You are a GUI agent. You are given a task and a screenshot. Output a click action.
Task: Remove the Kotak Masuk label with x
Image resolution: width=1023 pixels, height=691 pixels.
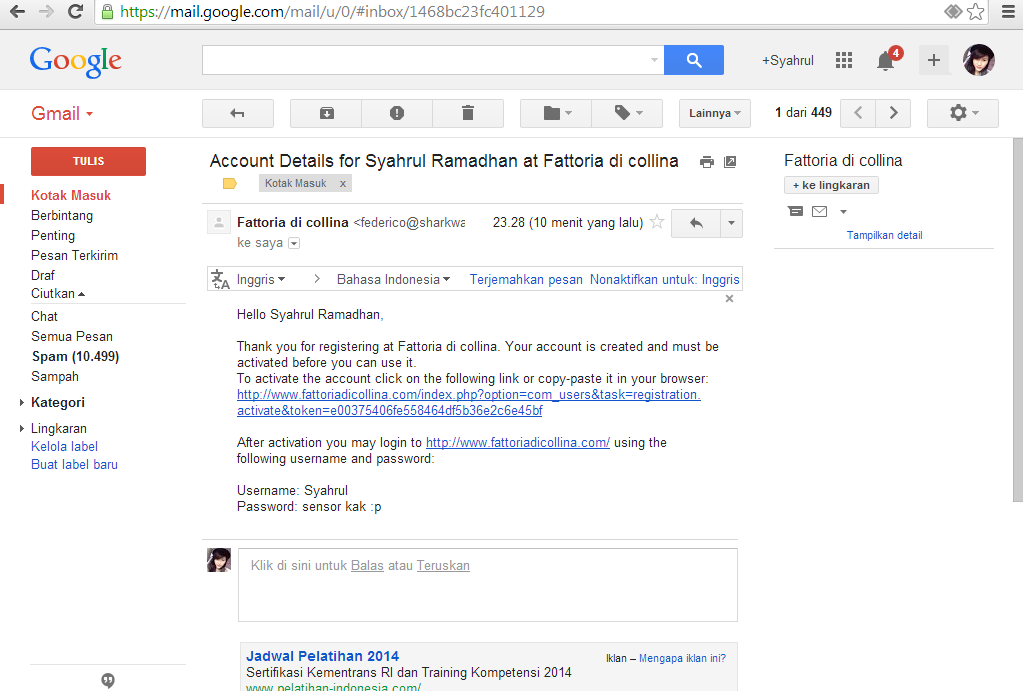pyautogui.click(x=343, y=184)
